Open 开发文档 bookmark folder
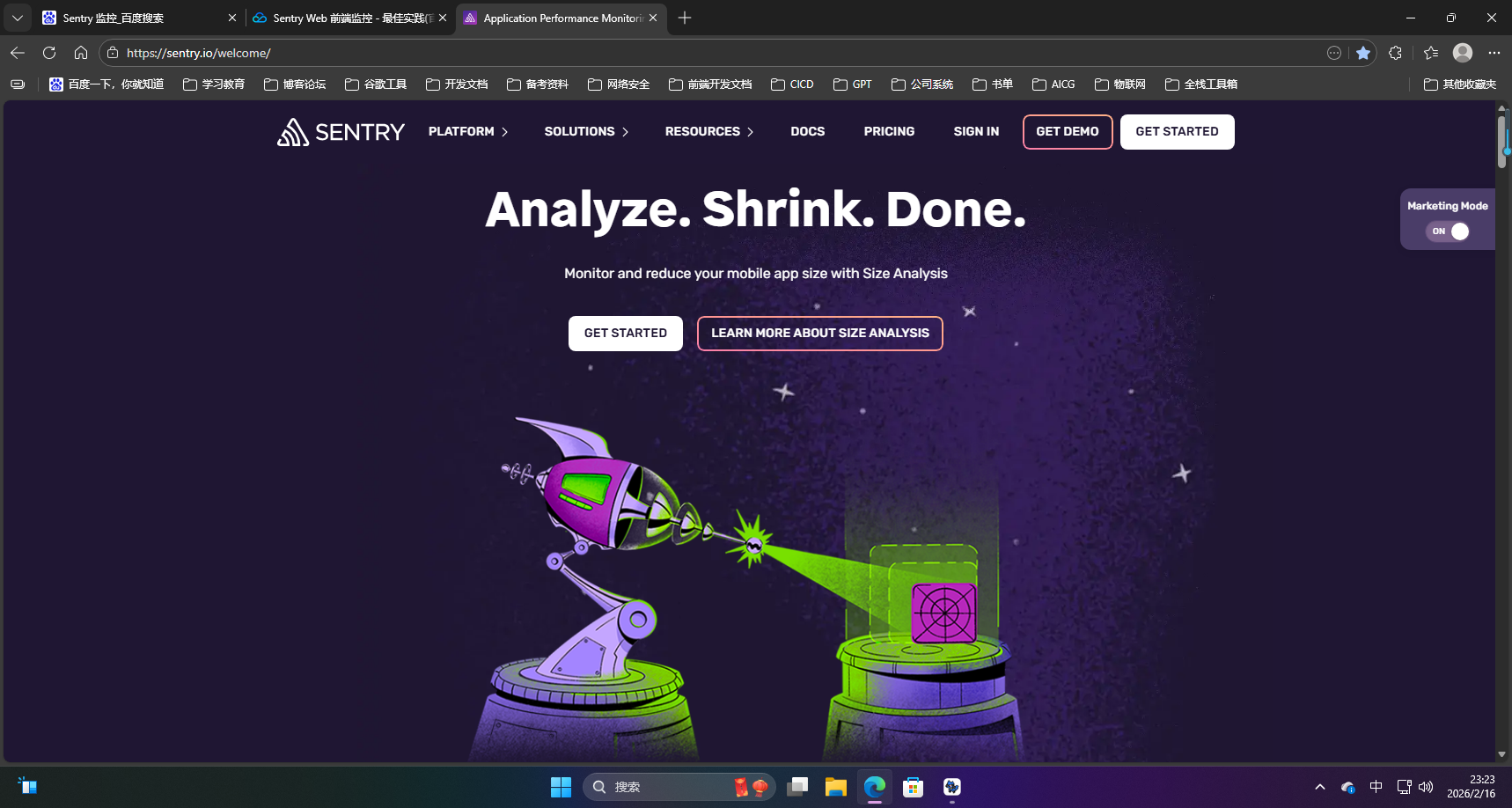The width and height of the screenshot is (1512, 808). pos(457,84)
